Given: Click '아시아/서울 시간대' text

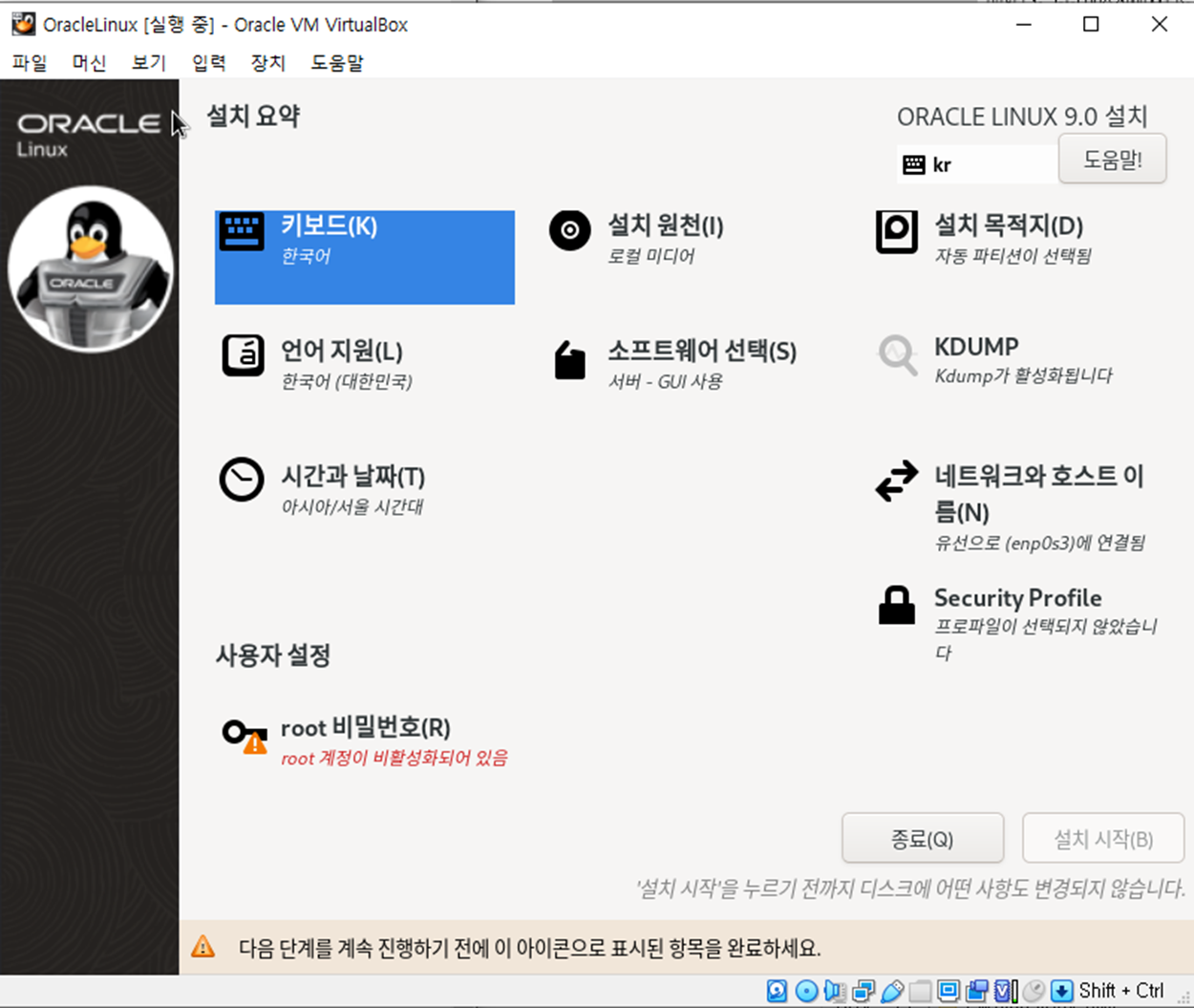Looking at the screenshot, I should [x=352, y=506].
